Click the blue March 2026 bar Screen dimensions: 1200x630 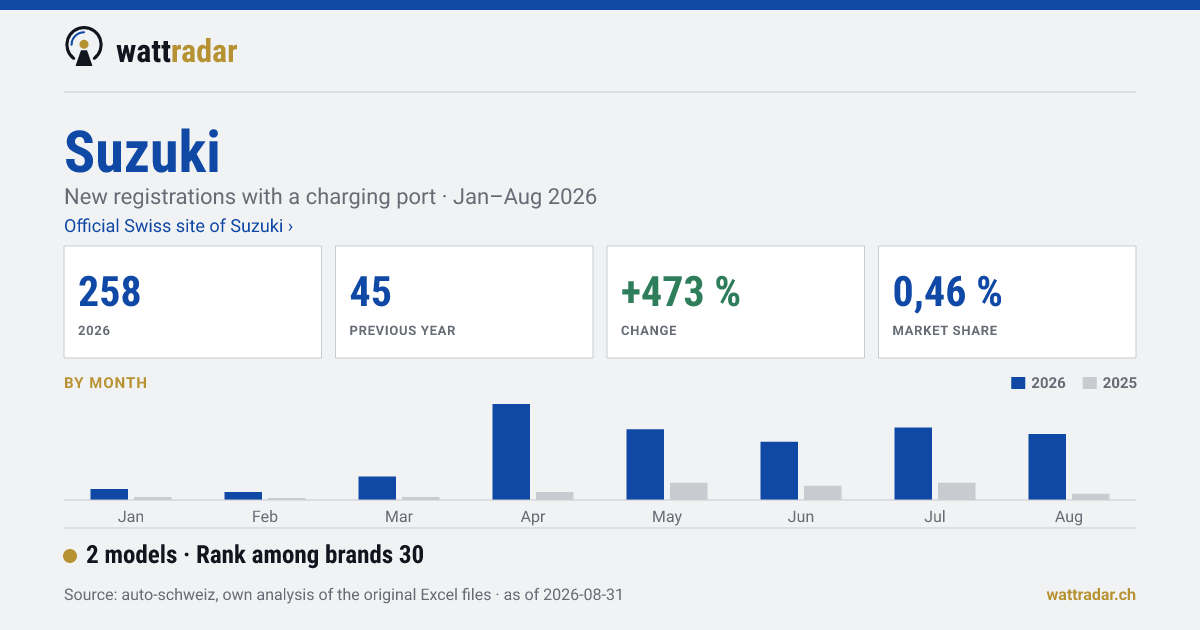[x=377, y=488]
